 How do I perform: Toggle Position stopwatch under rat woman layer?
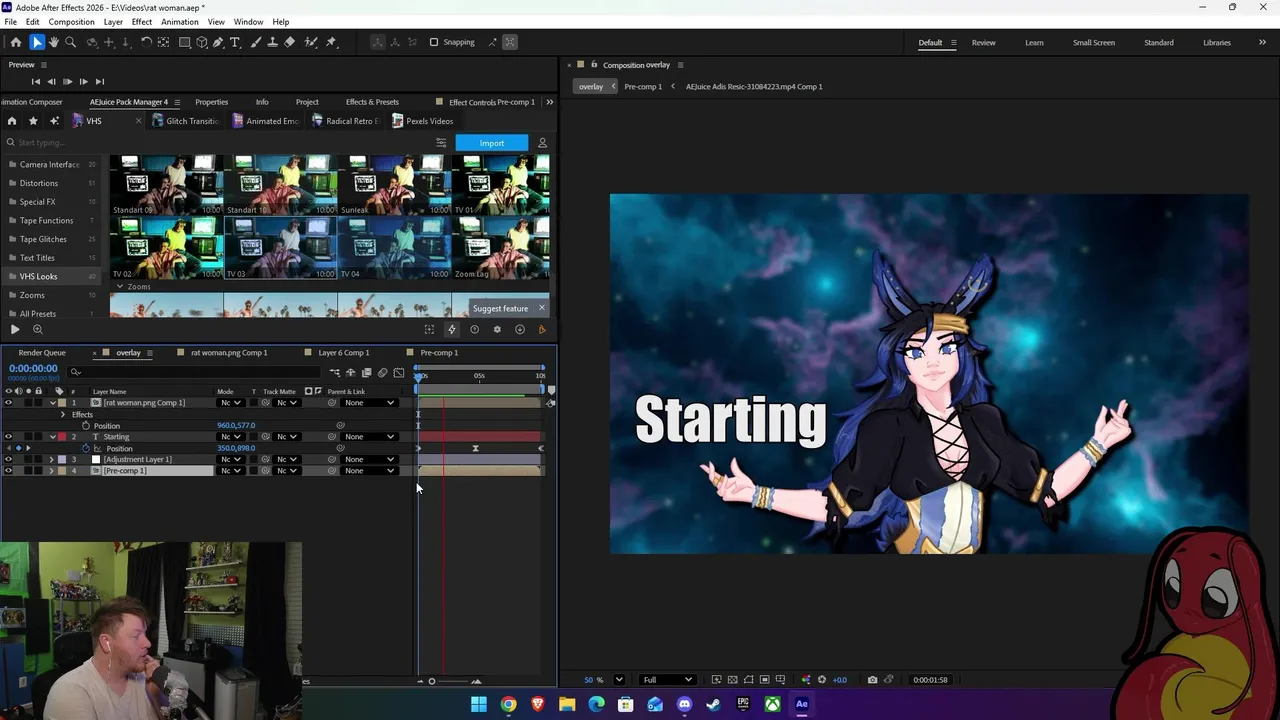86,426
